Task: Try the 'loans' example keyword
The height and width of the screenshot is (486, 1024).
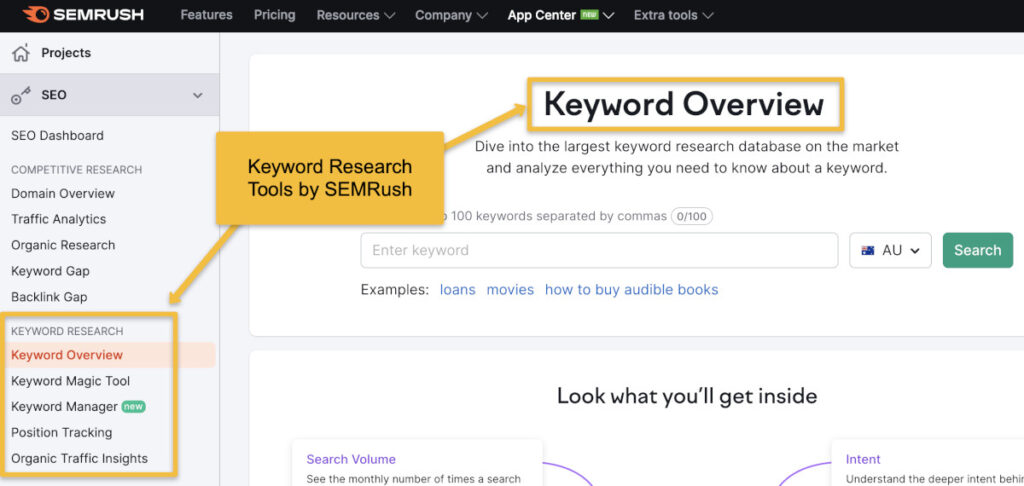Action: (x=457, y=289)
